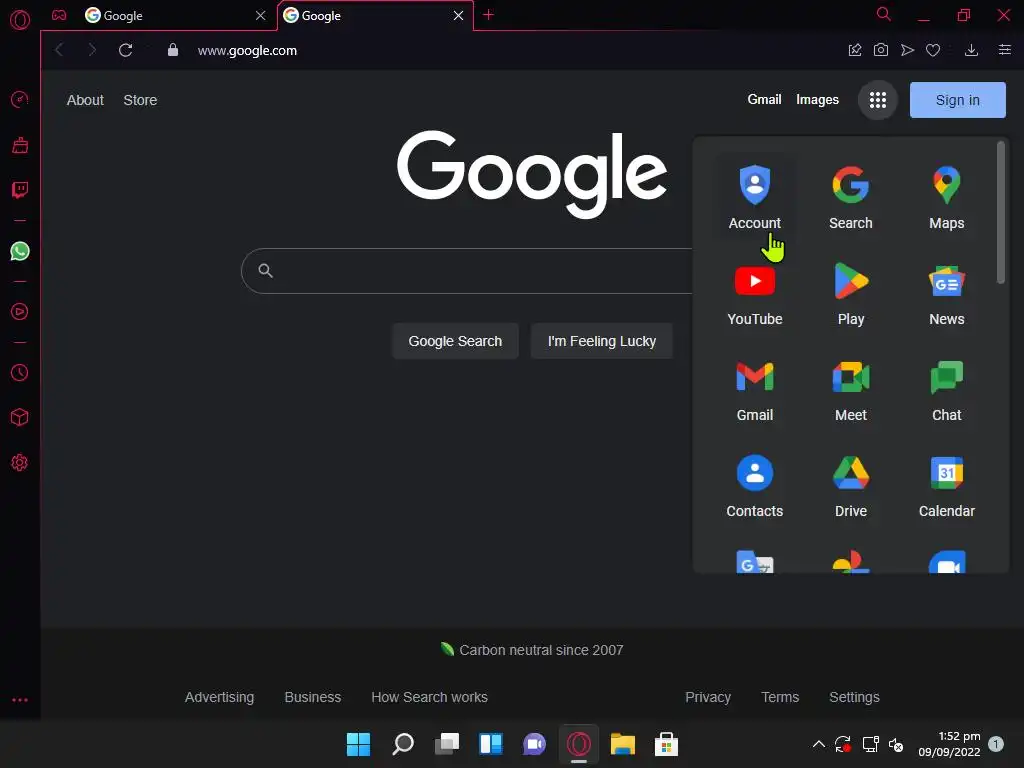This screenshot has width=1024, height=768.
Task: Open GX Control speedometer sidebar icon
Action: point(20,99)
